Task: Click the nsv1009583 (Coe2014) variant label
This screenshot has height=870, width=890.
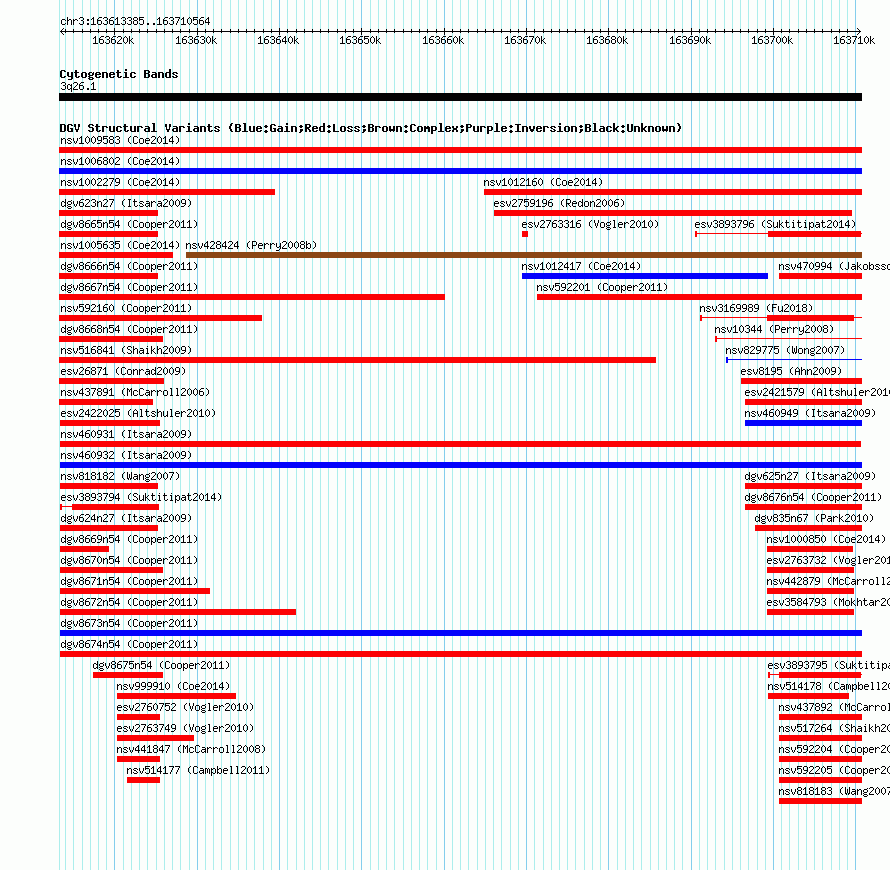Action: pyautogui.click(x=120, y=140)
